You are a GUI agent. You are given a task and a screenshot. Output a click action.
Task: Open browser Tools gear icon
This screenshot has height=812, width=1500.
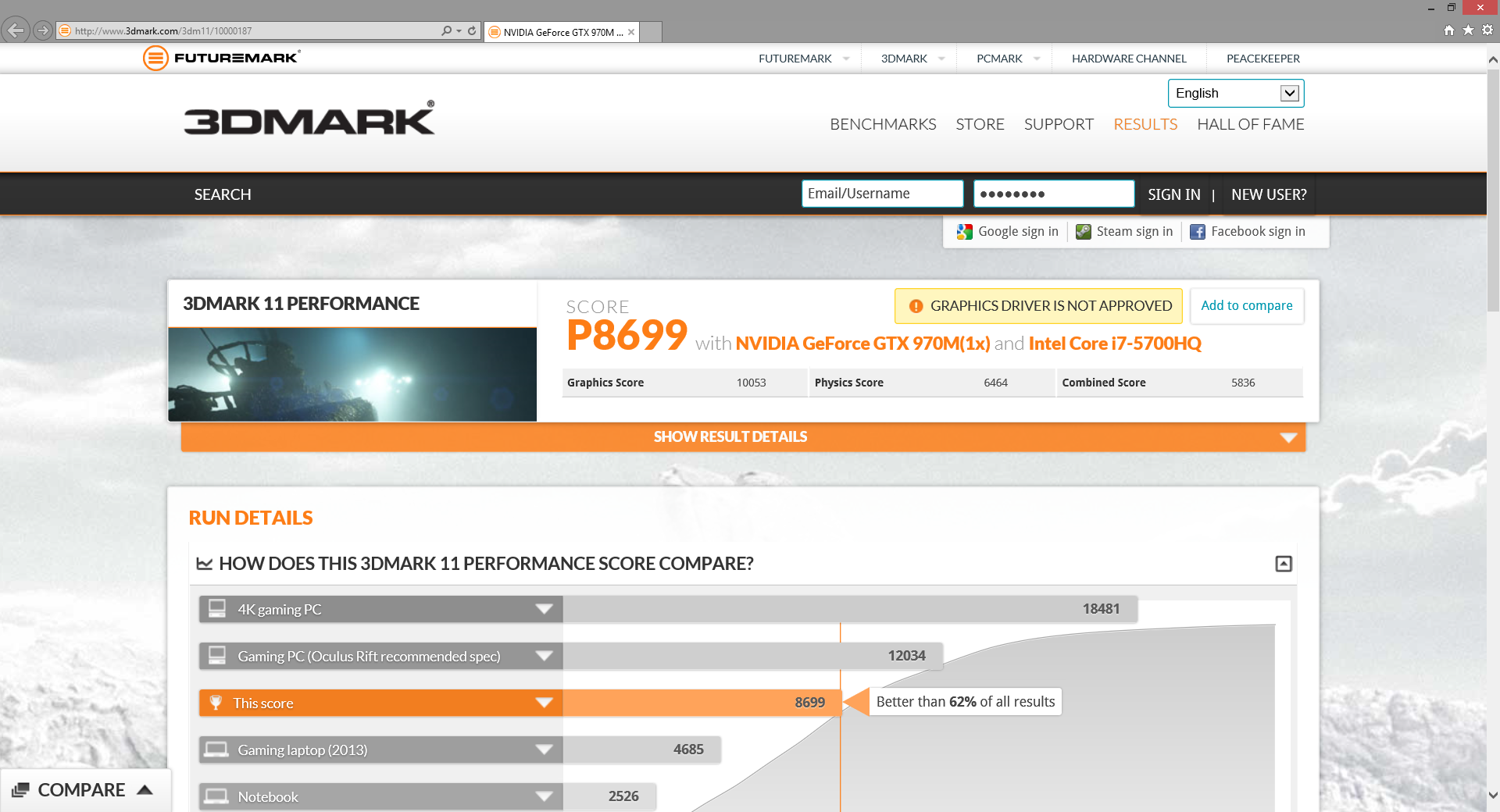(1487, 30)
